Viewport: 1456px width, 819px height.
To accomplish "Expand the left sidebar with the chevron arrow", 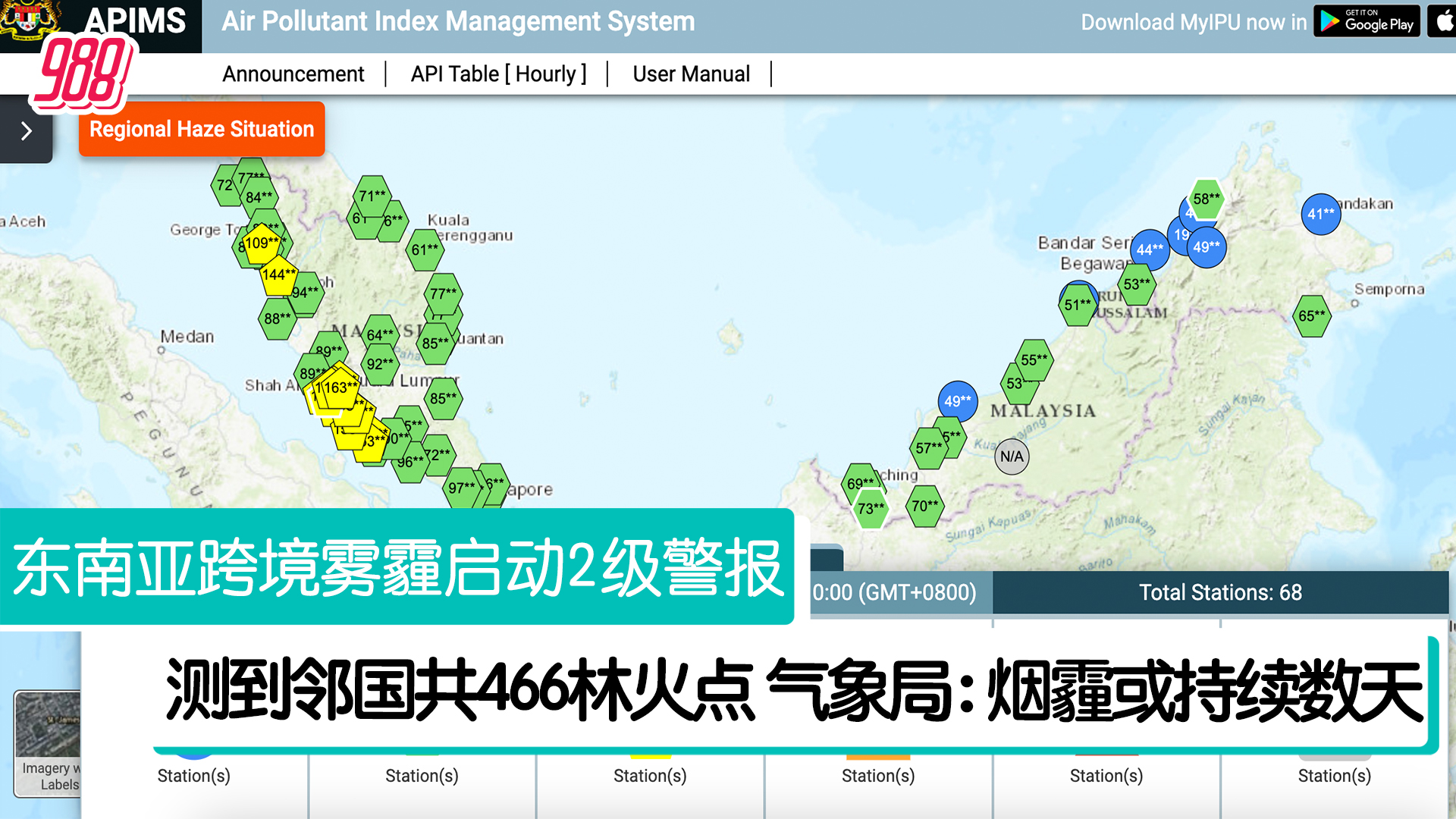I will (26, 130).
